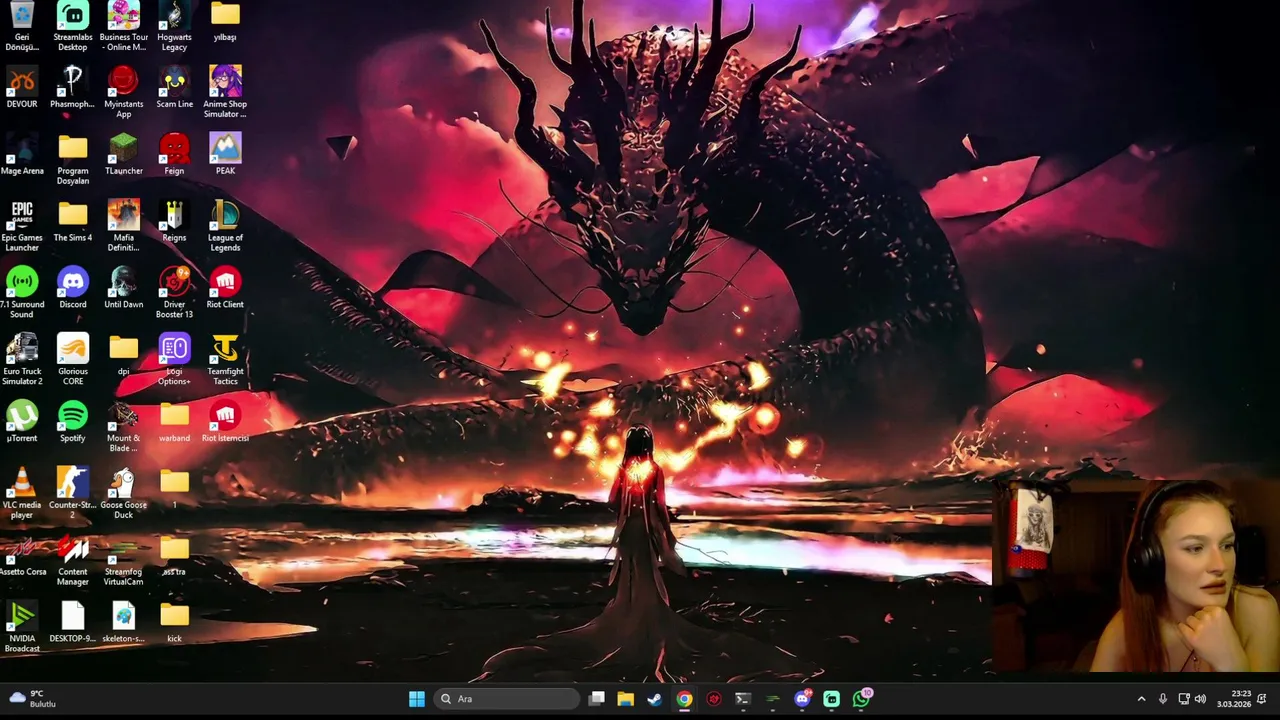Launch the Riot Client shortcut
Image resolution: width=1280 pixels, height=720 pixels.
(225, 289)
